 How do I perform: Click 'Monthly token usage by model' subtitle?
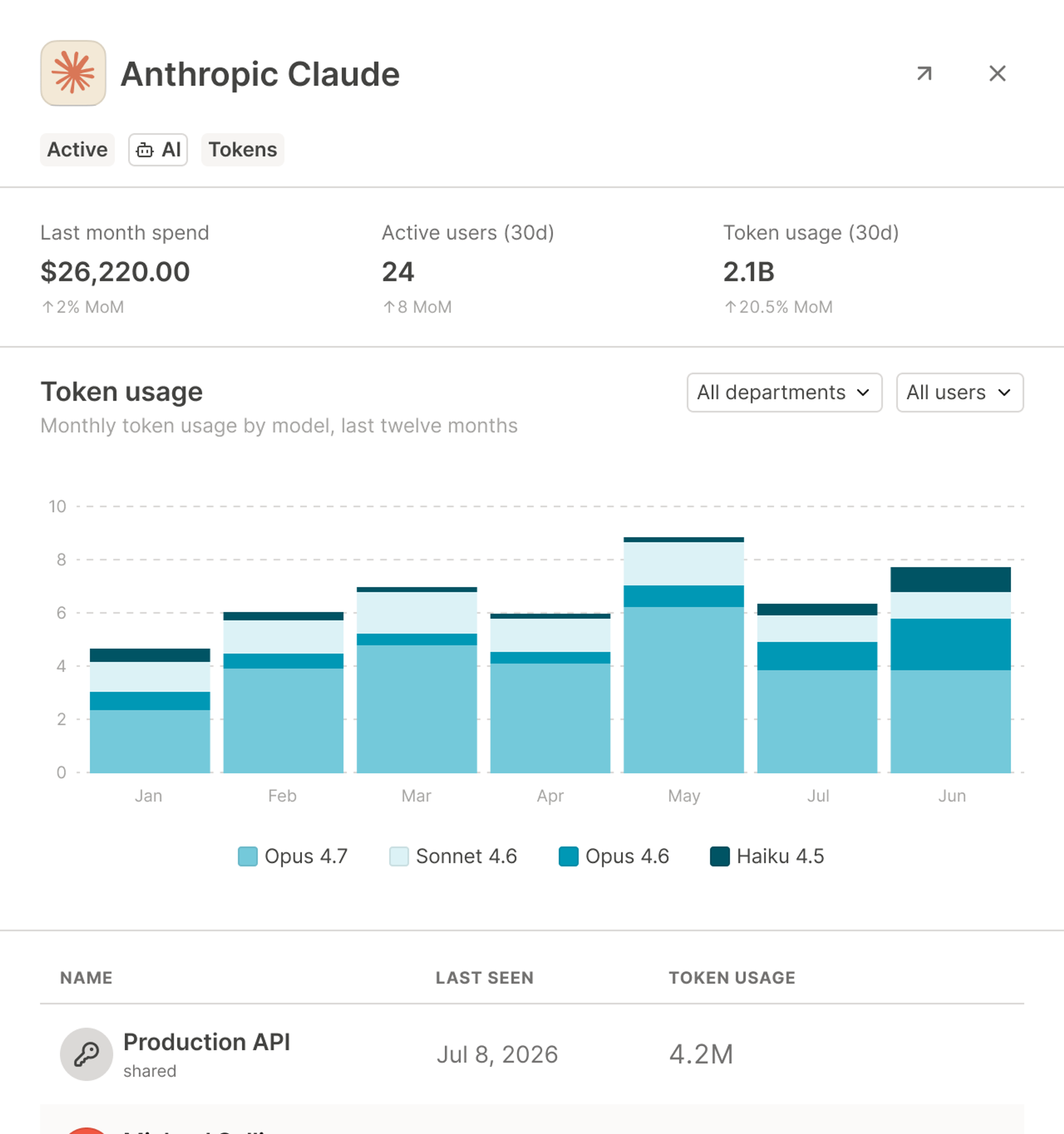click(x=279, y=426)
